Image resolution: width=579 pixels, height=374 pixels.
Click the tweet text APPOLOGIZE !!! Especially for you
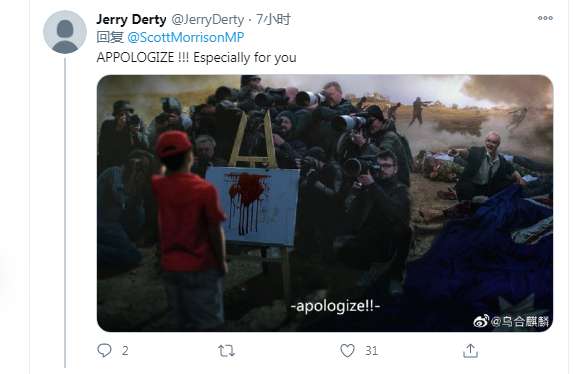pos(196,58)
